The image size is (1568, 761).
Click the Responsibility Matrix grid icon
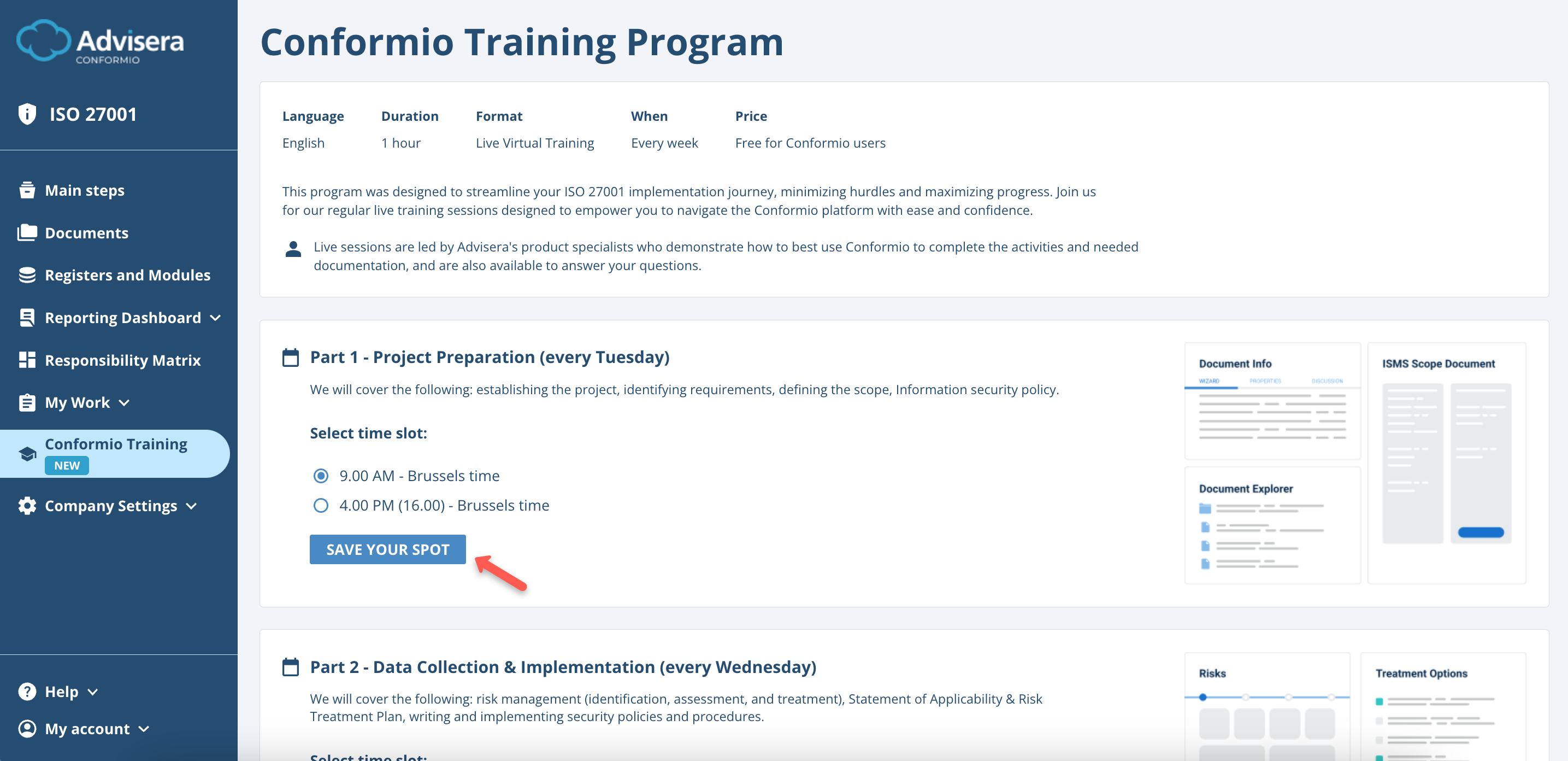click(27, 360)
